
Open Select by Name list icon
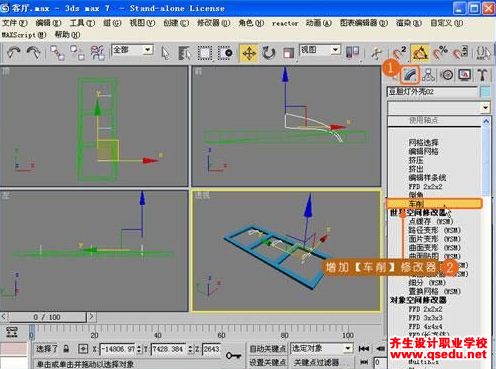point(184,53)
